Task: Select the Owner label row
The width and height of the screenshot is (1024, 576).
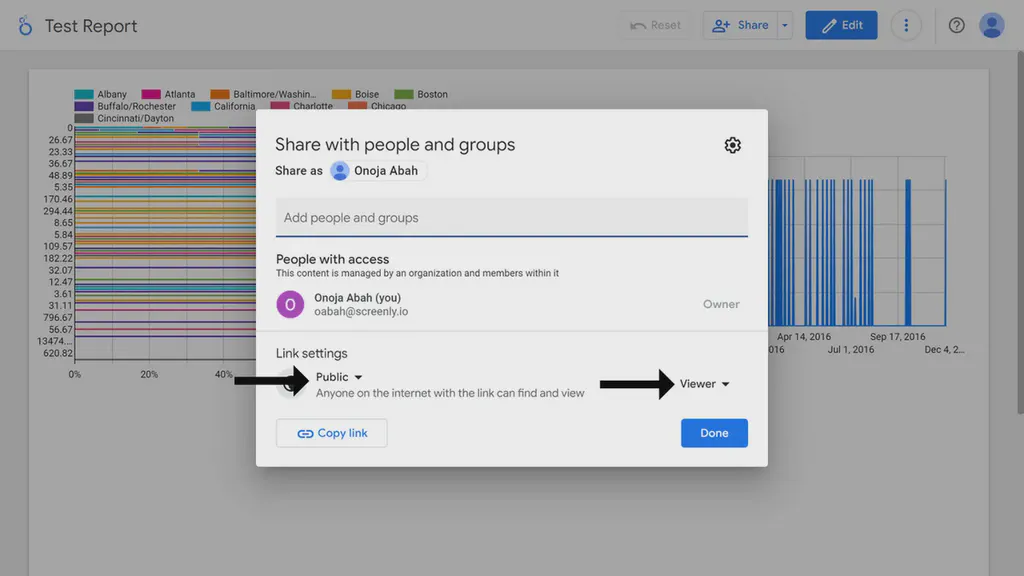Action: click(x=721, y=304)
